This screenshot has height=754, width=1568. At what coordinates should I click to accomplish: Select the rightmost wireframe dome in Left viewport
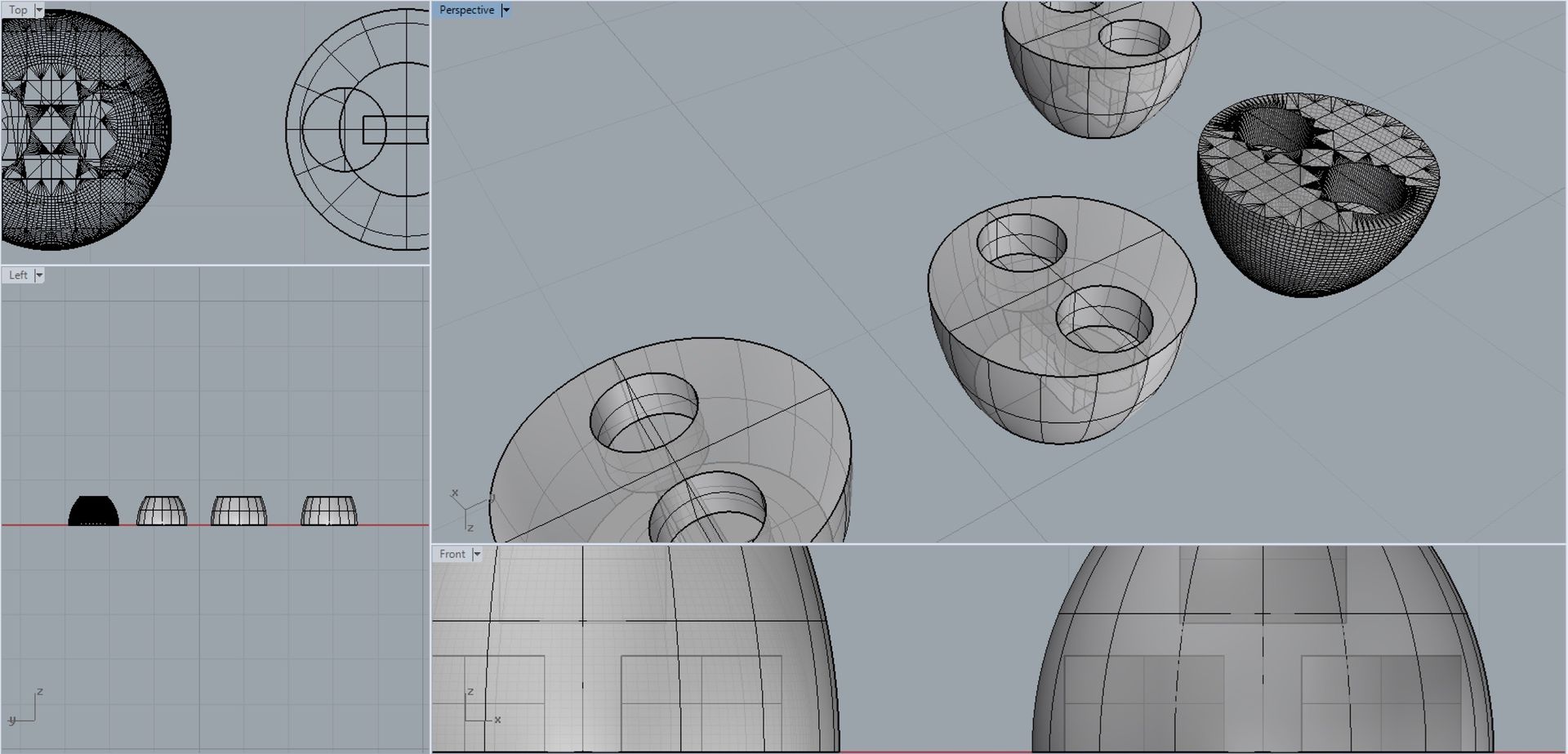click(x=328, y=511)
